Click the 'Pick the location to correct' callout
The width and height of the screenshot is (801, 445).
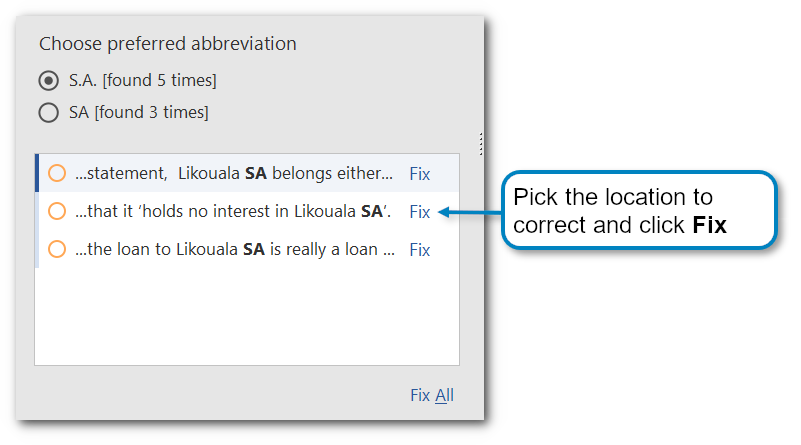click(x=638, y=210)
